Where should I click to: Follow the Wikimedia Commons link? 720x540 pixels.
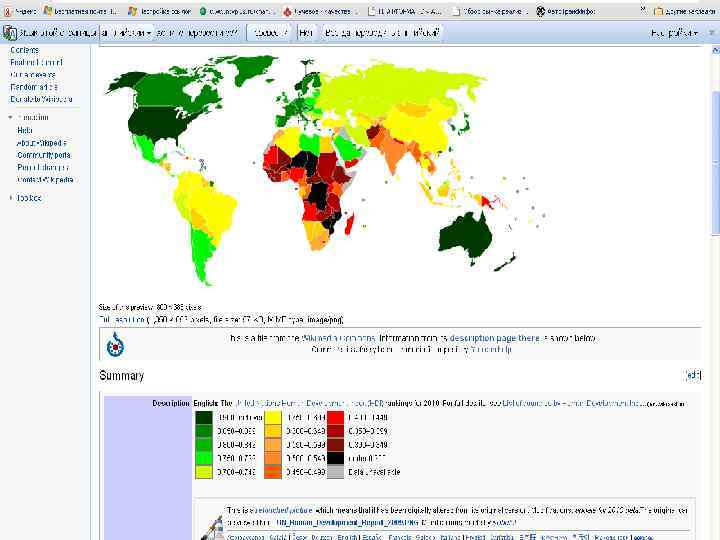tap(338, 338)
